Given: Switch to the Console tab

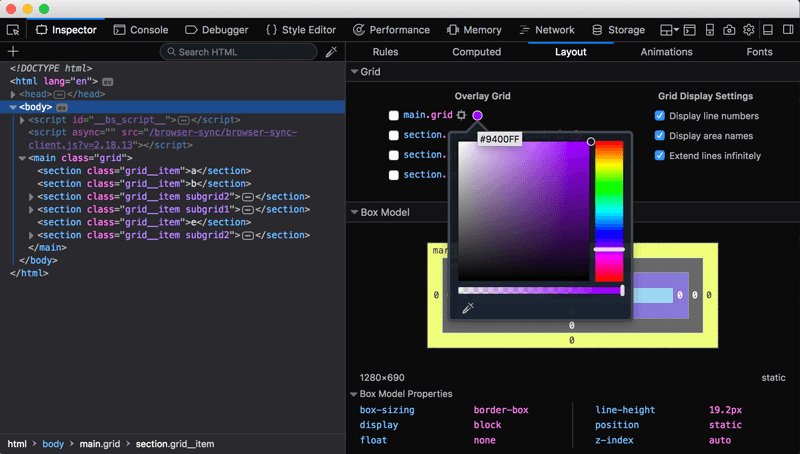Looking at the screenshot, I should click(x=141, y=30).
